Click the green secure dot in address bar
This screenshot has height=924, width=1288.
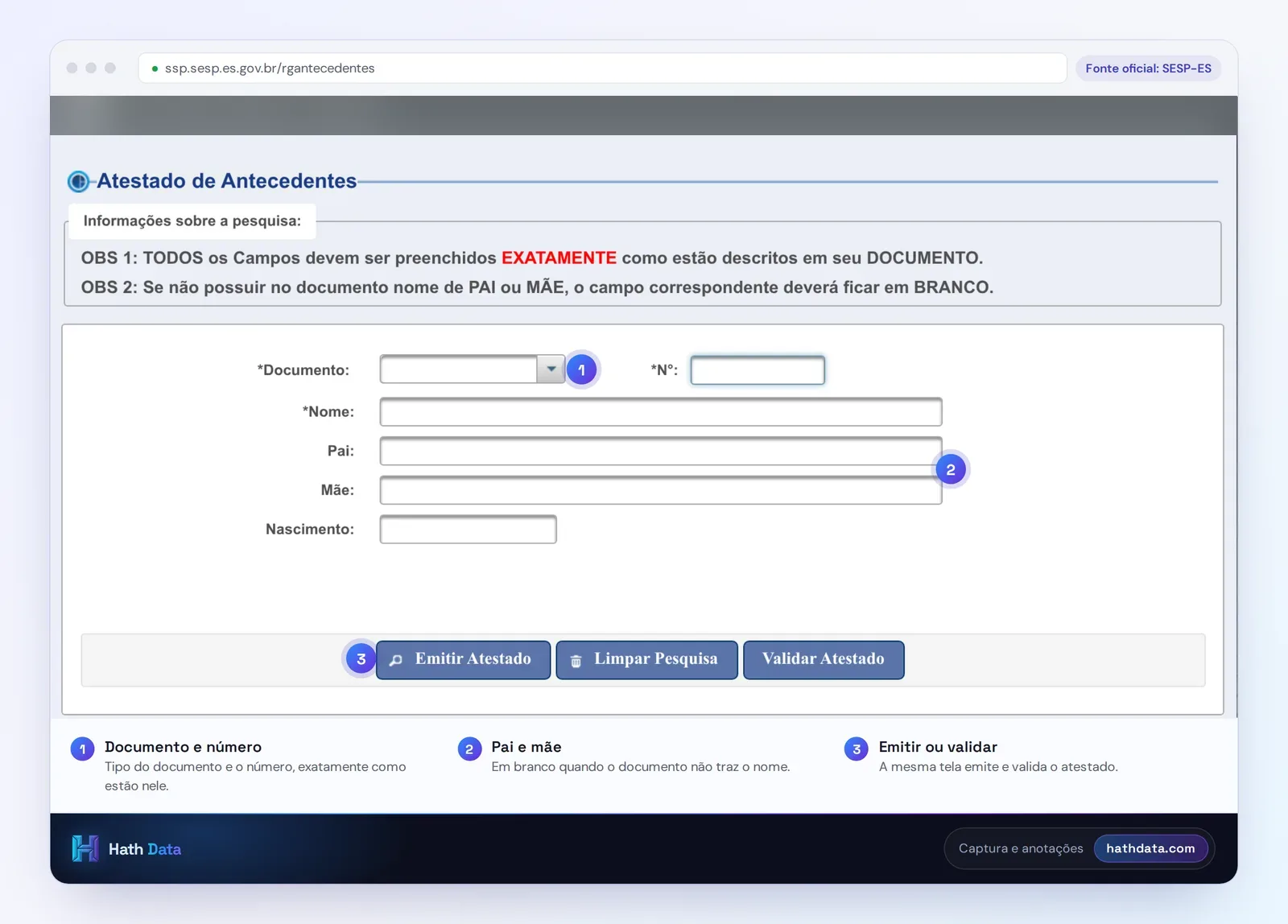click(x=155, y=69)
